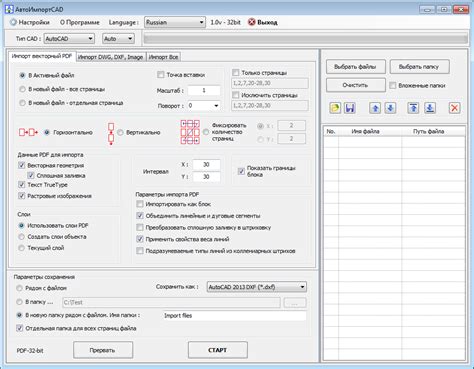Open the Импорт векторный PDF tab
The image size is (474, 369).
pyautogui.click(x=42, y=56)
